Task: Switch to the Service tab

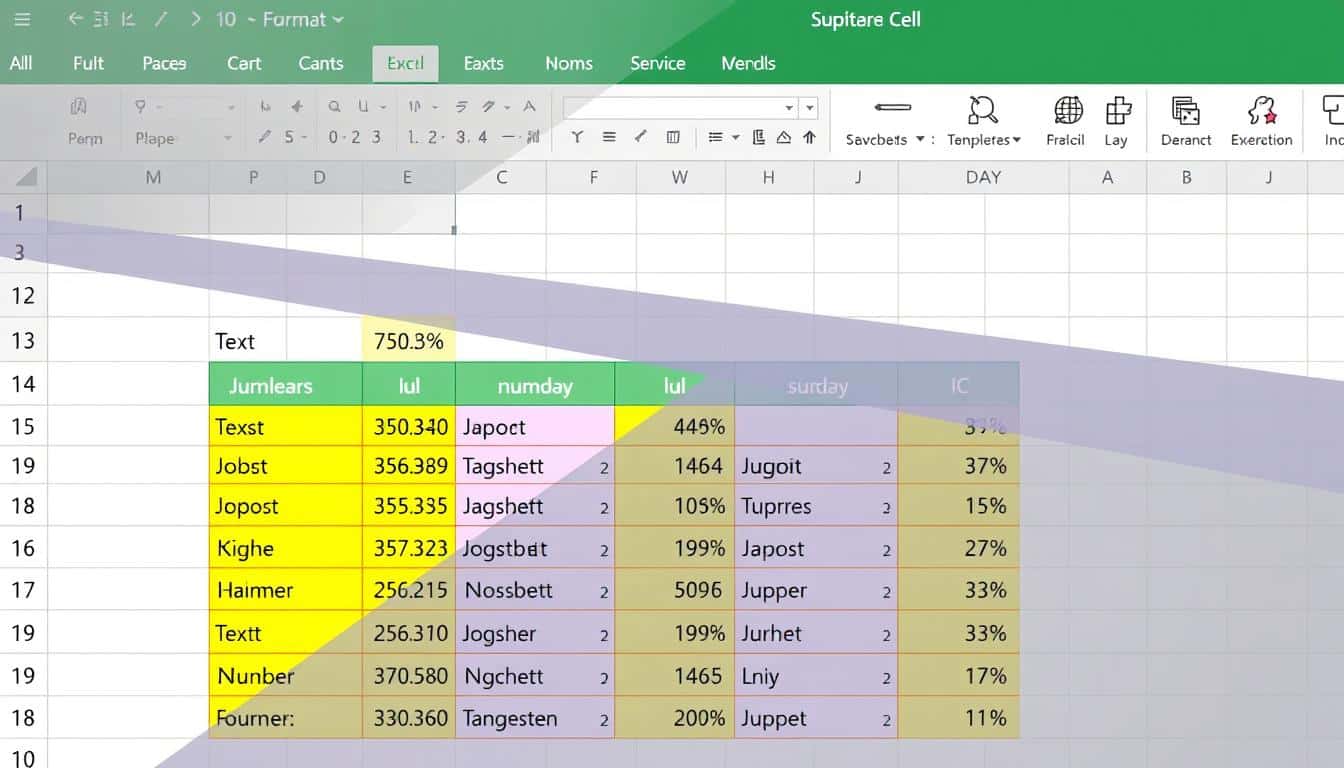Action: (657, 63)
